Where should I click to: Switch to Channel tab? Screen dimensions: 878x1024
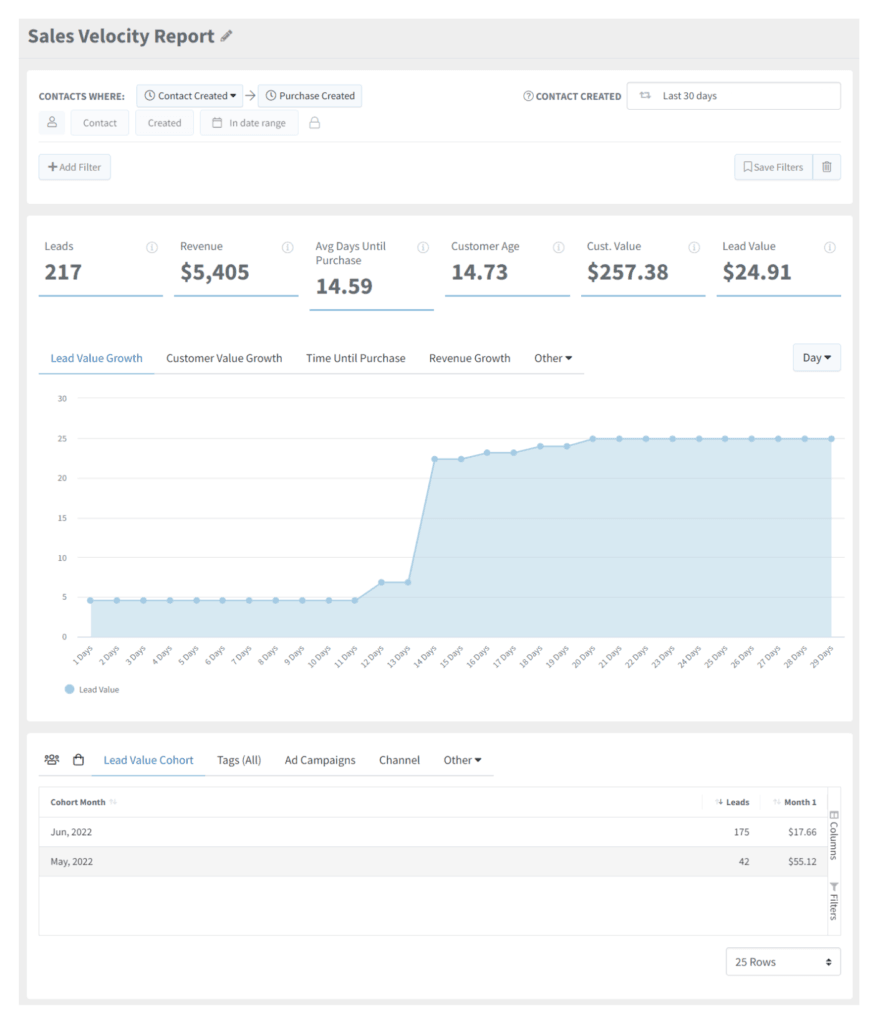click(x=399, y=760)
